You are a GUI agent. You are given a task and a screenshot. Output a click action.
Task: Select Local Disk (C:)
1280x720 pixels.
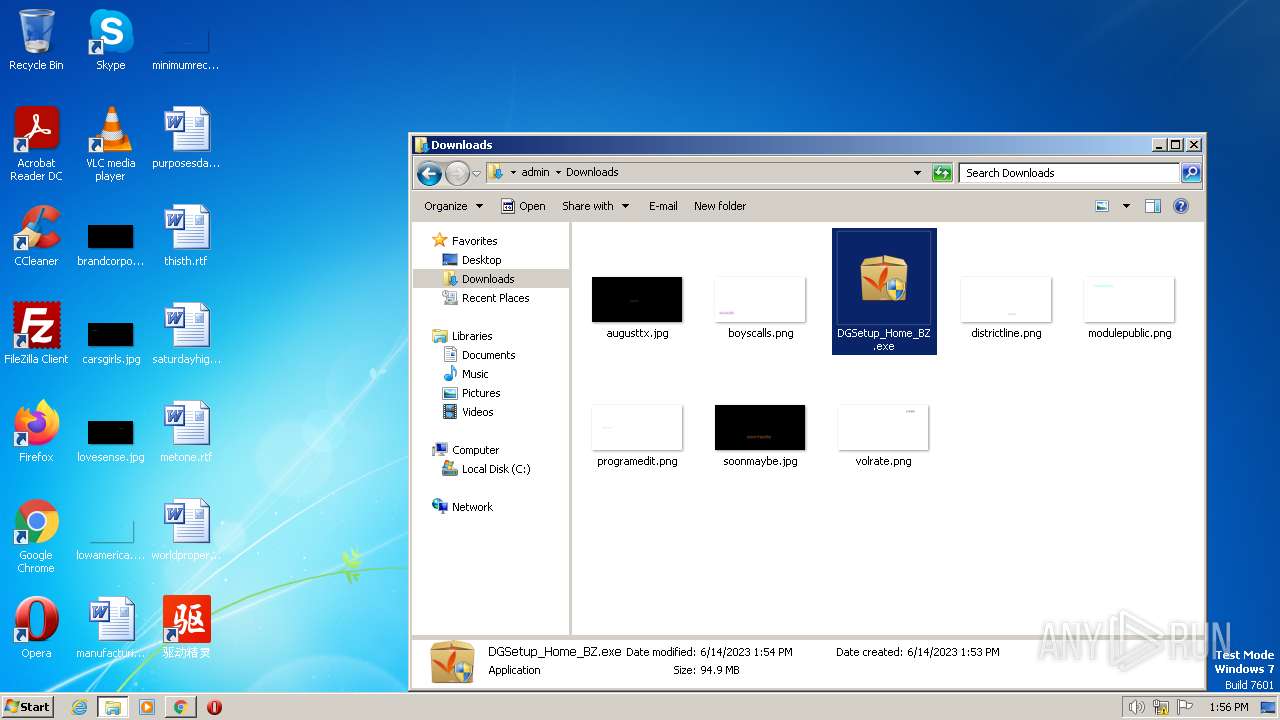[496, 469]
